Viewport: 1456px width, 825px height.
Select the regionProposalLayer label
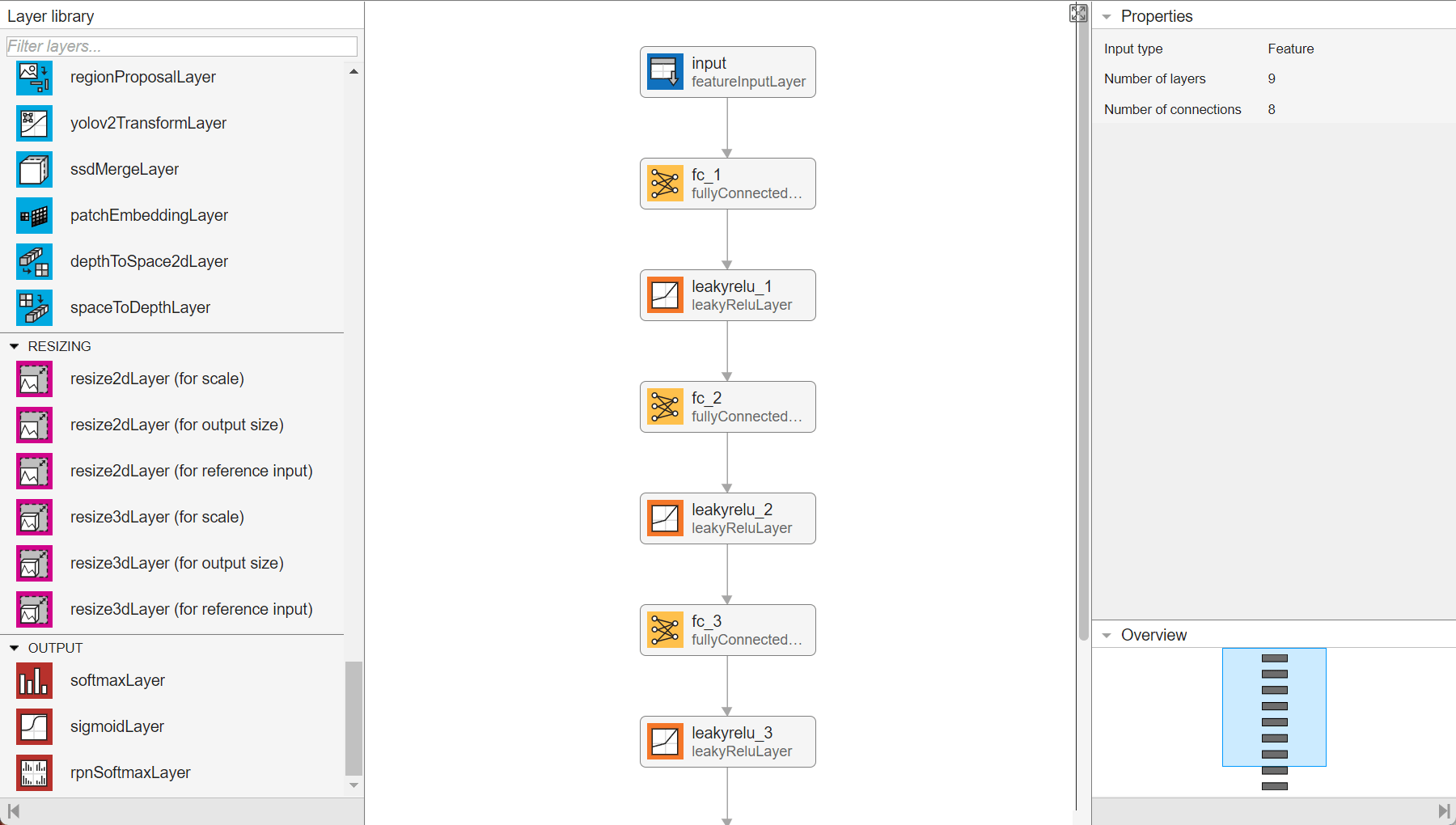pos(143,77)
